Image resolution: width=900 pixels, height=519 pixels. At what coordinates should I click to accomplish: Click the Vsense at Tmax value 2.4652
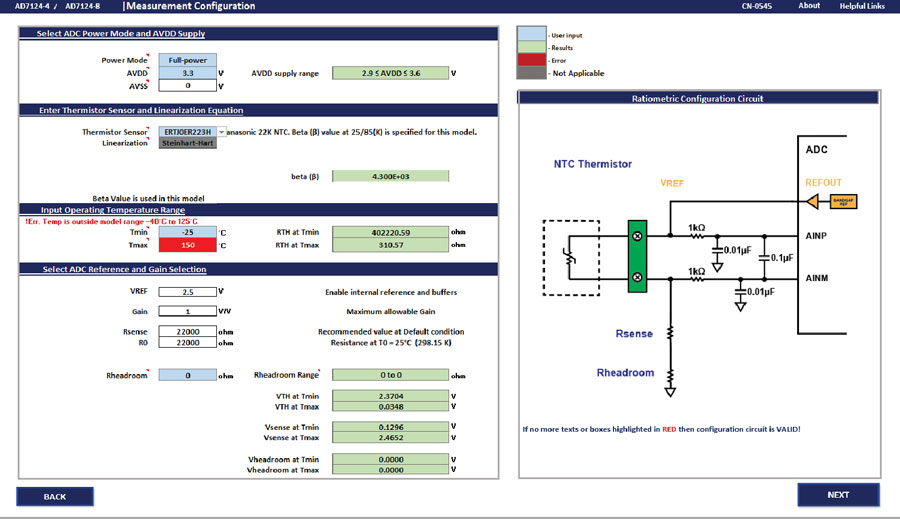pos(390,437)
